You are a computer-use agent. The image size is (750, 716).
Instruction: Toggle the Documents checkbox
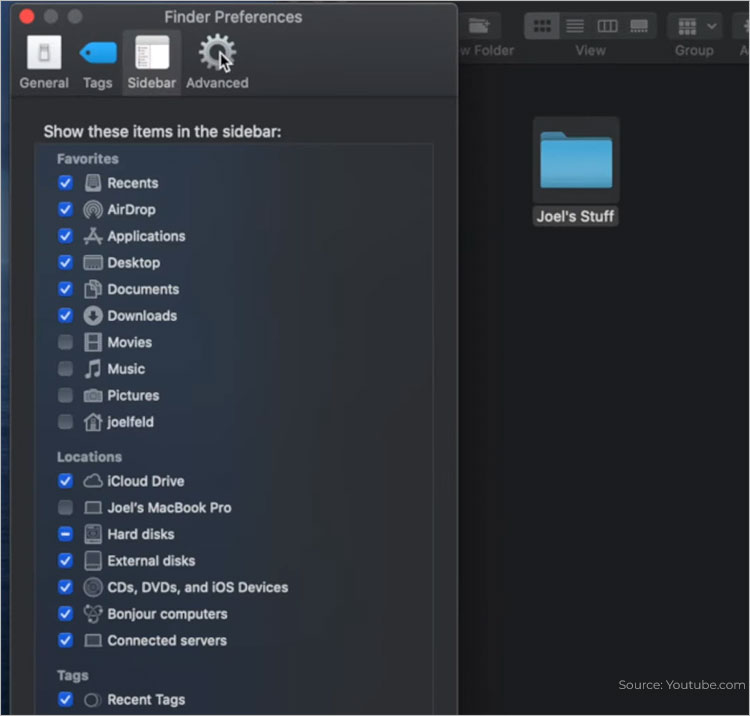(66, 289)
